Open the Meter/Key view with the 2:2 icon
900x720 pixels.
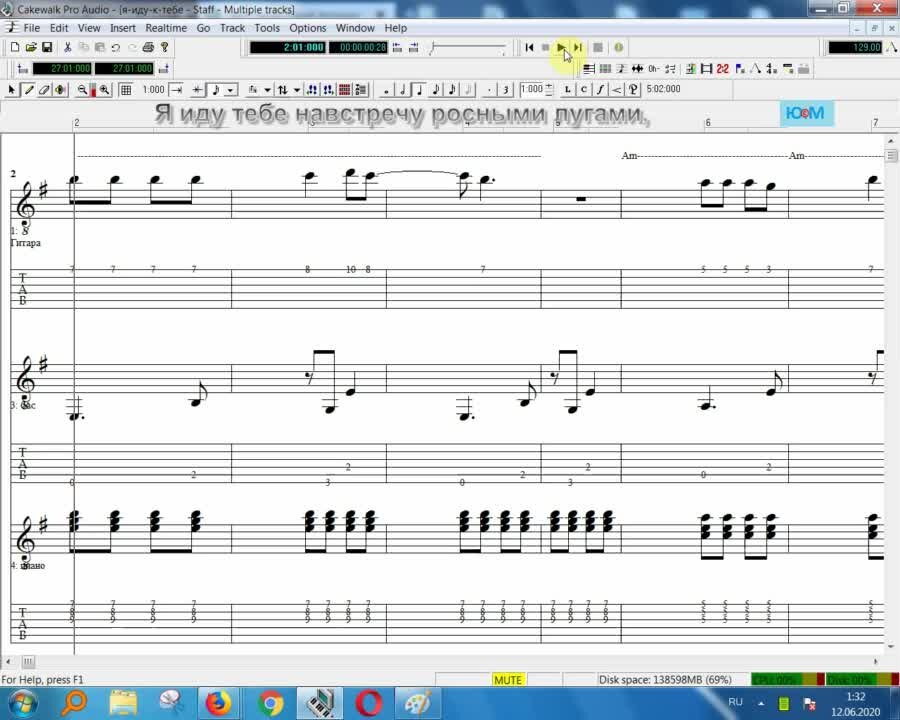723,69
